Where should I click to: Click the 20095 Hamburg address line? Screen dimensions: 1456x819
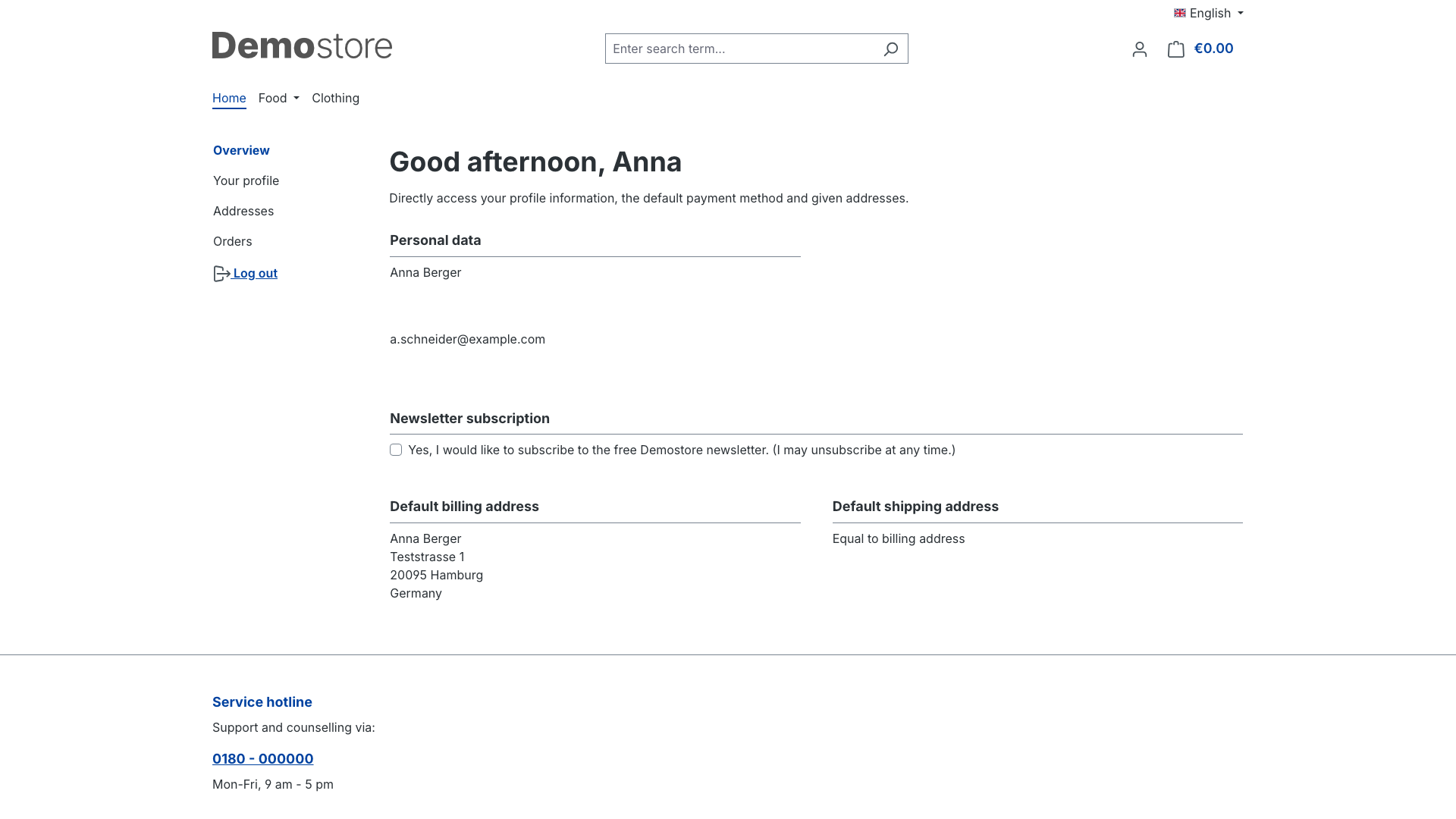(x=436, y=575)
